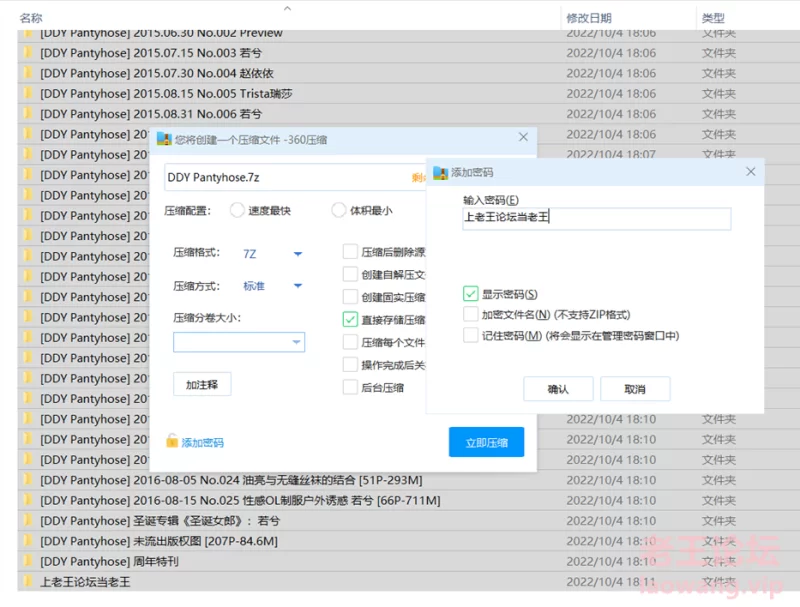Click date cell of No.003 若兮 row
The width and height of the screenshot is (800, 607).
tap(611, 53)
